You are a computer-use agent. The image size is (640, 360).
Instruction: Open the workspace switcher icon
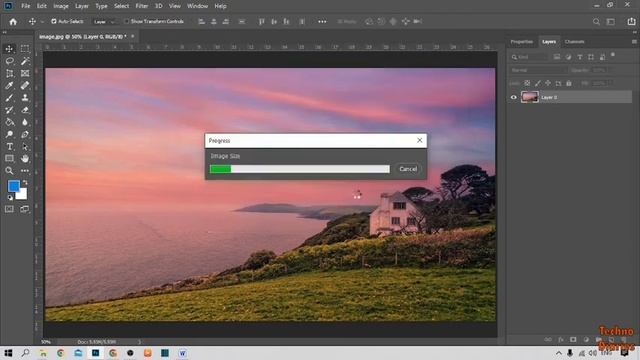click(x=611, y=22)
